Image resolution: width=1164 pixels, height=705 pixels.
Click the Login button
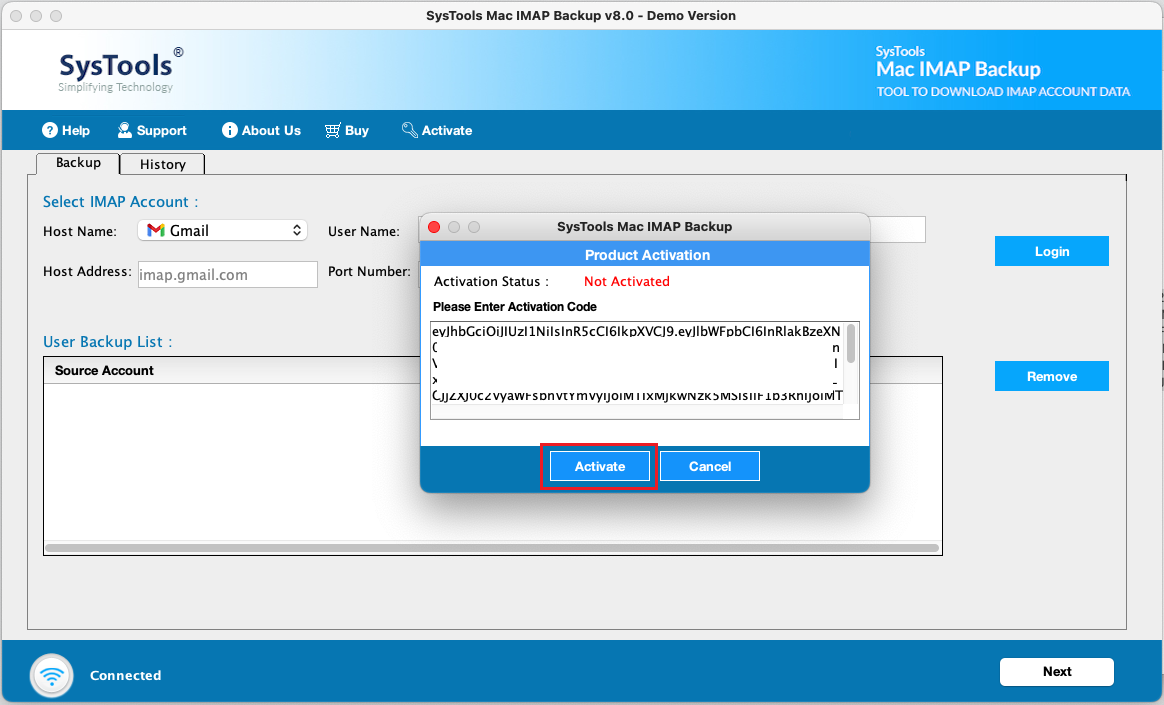(1052, 252)
